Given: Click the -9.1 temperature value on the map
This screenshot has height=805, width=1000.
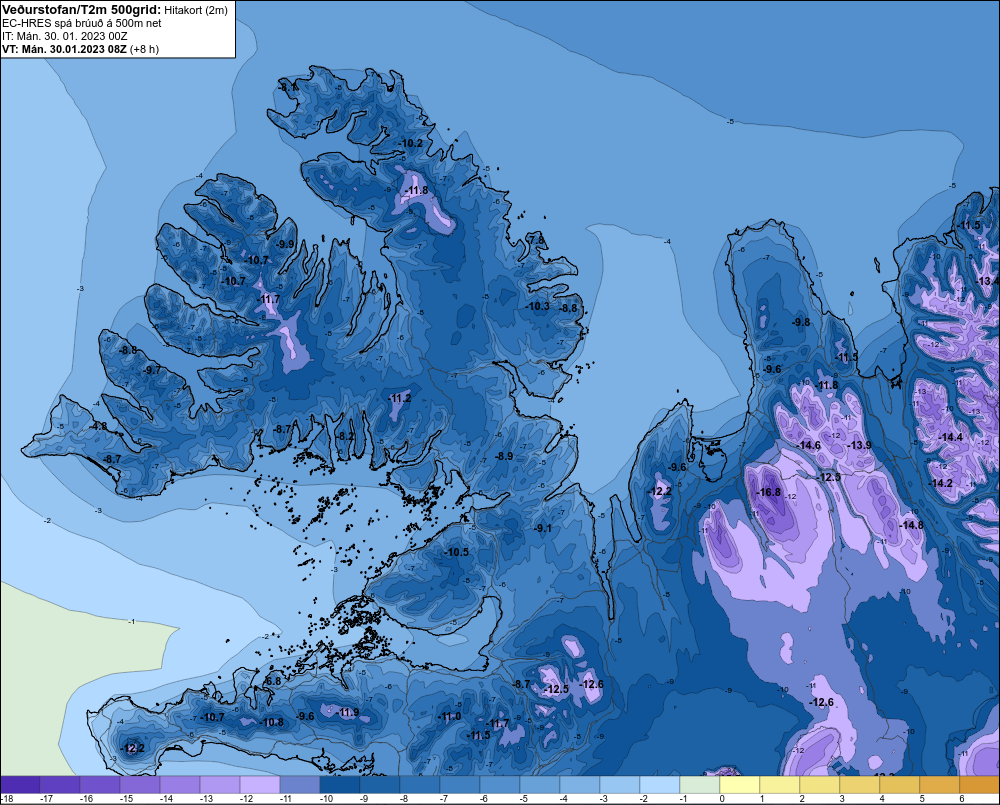Looking at the screenshot, I should 542,528.
